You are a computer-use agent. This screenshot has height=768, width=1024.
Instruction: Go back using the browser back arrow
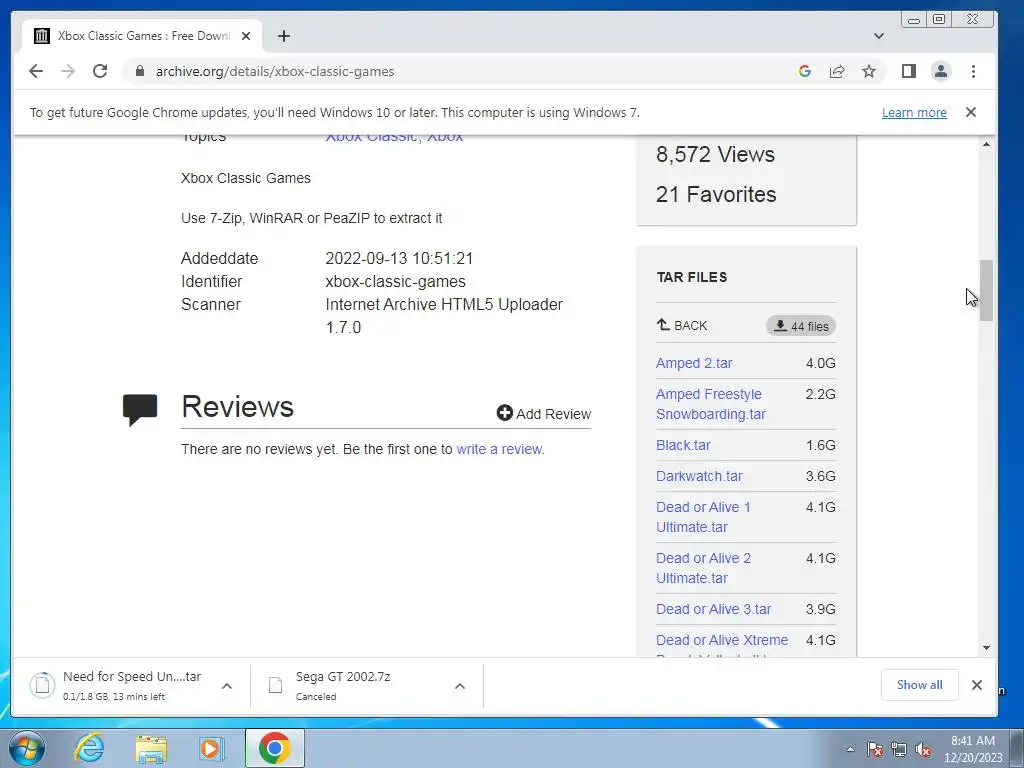(x=36, y=71)
